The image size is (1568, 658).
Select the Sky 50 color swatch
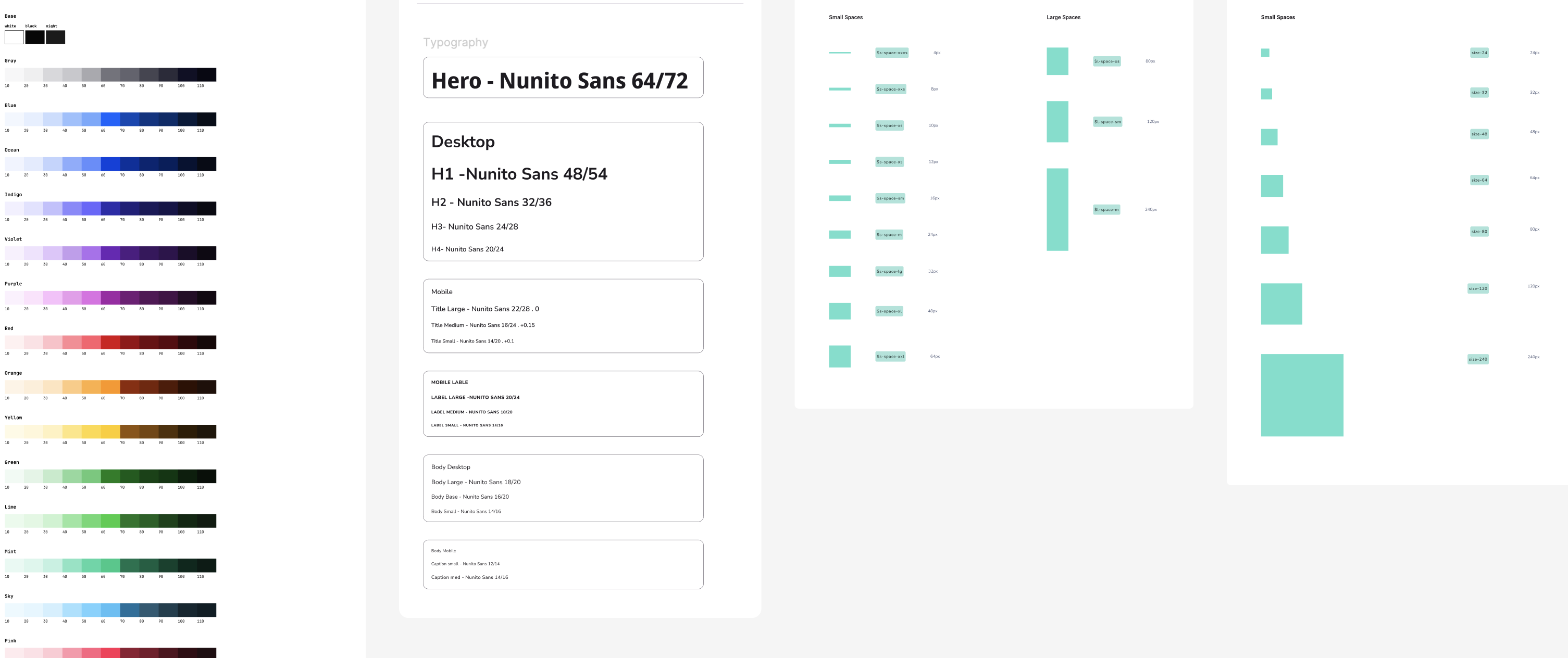pos(91,610)
